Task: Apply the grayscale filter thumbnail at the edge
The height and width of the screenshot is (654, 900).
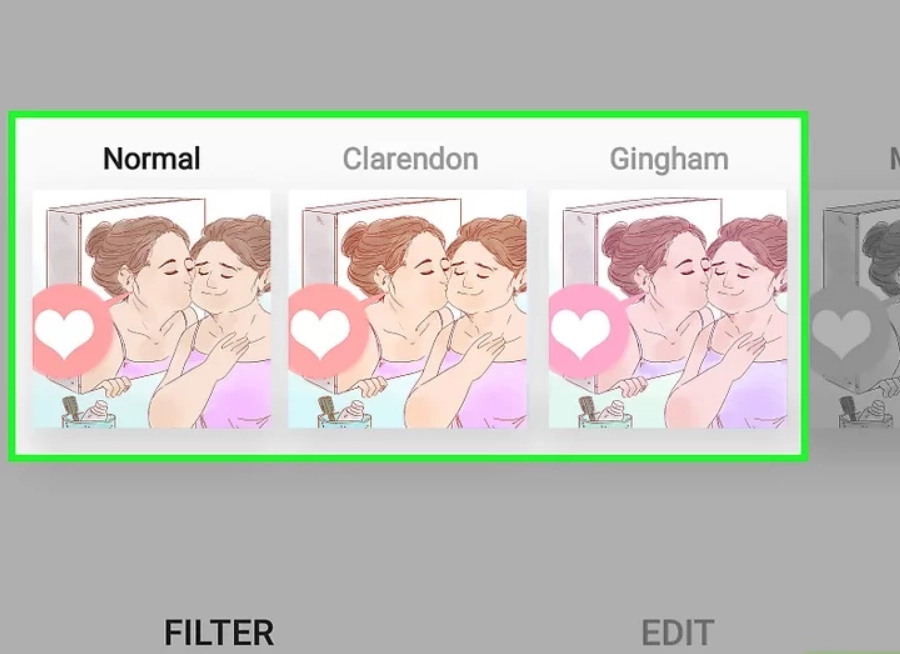Action: point(855,309)
